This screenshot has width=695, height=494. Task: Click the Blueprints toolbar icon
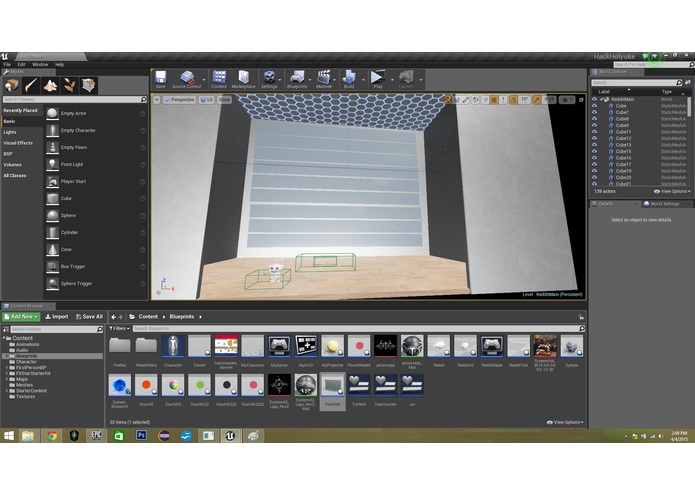297,78
